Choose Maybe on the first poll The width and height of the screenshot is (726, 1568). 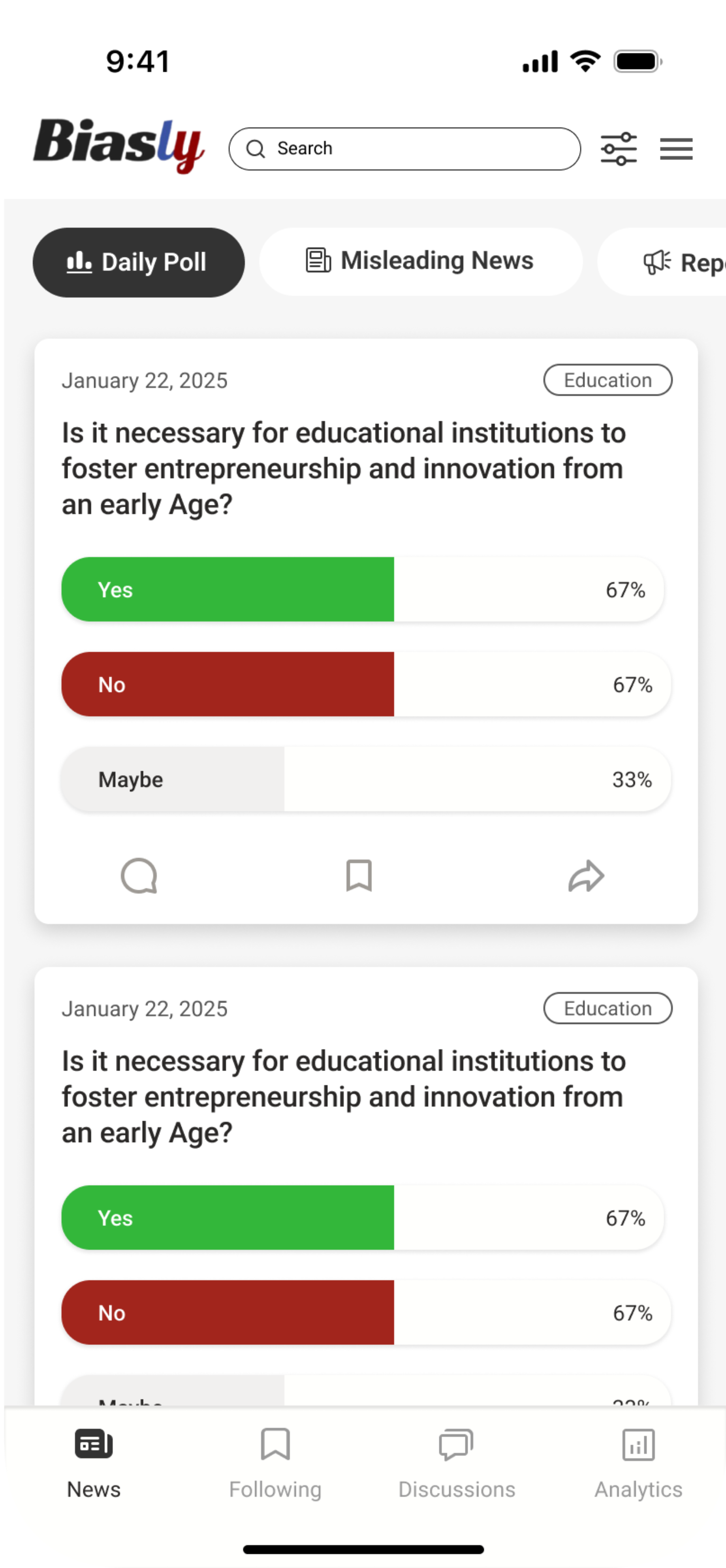tap(365, 779)
